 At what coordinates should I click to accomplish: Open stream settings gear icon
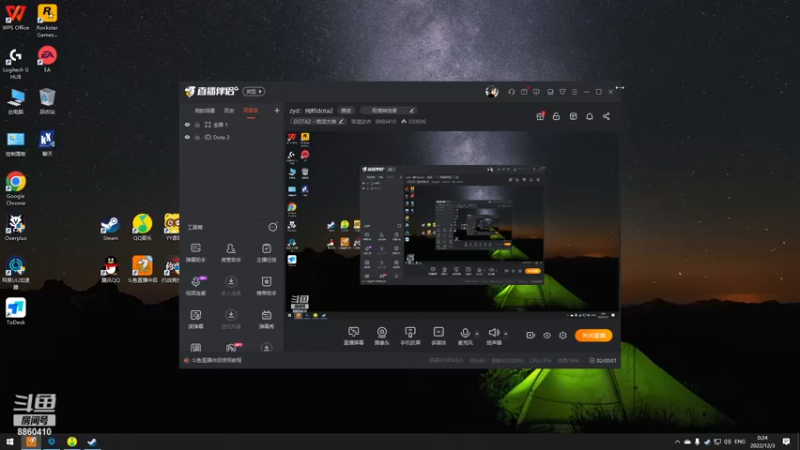[x=563, y=335]
